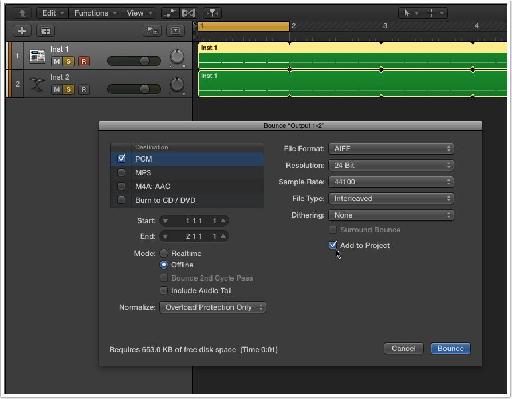The width and height of the screenshot is (512, 399).
Task: Click the Bounce button
Action: pos(450,349)
